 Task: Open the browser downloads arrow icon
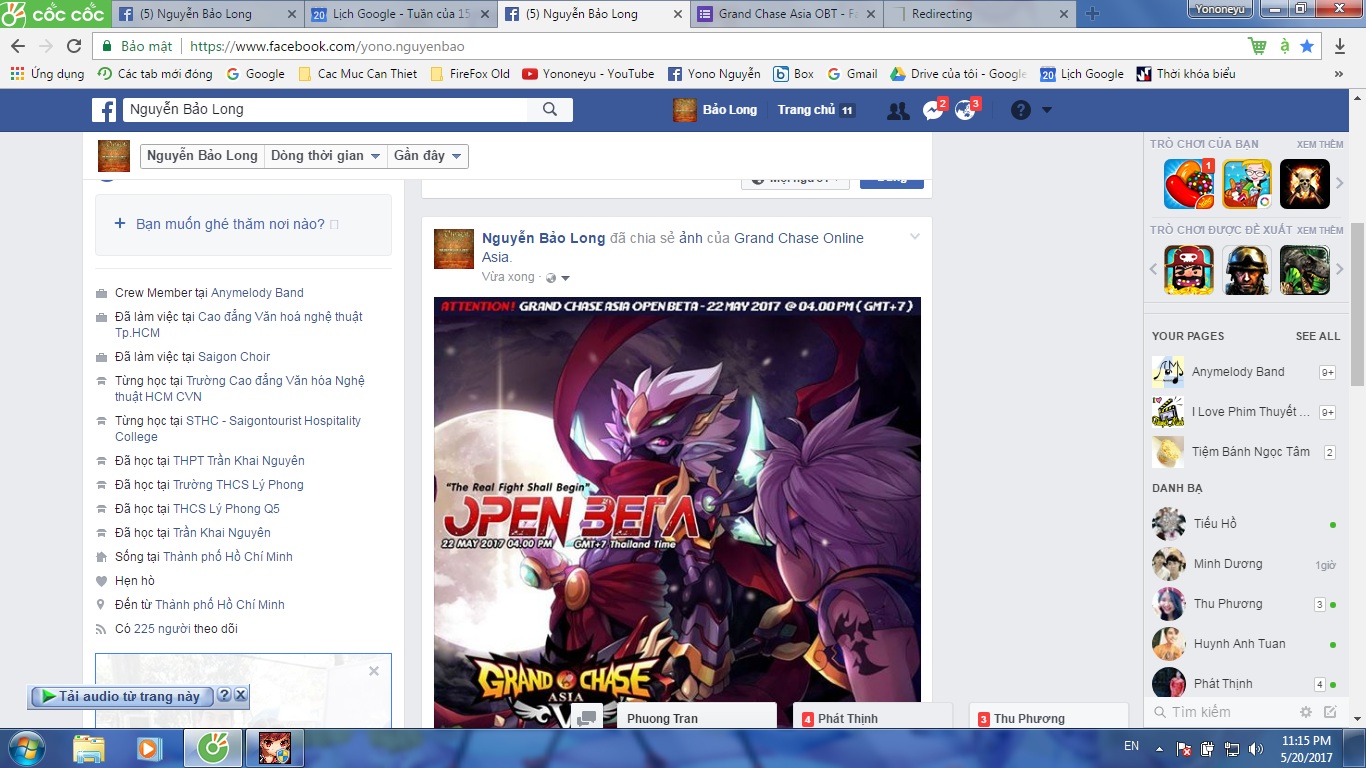[x=1340, y=46]
